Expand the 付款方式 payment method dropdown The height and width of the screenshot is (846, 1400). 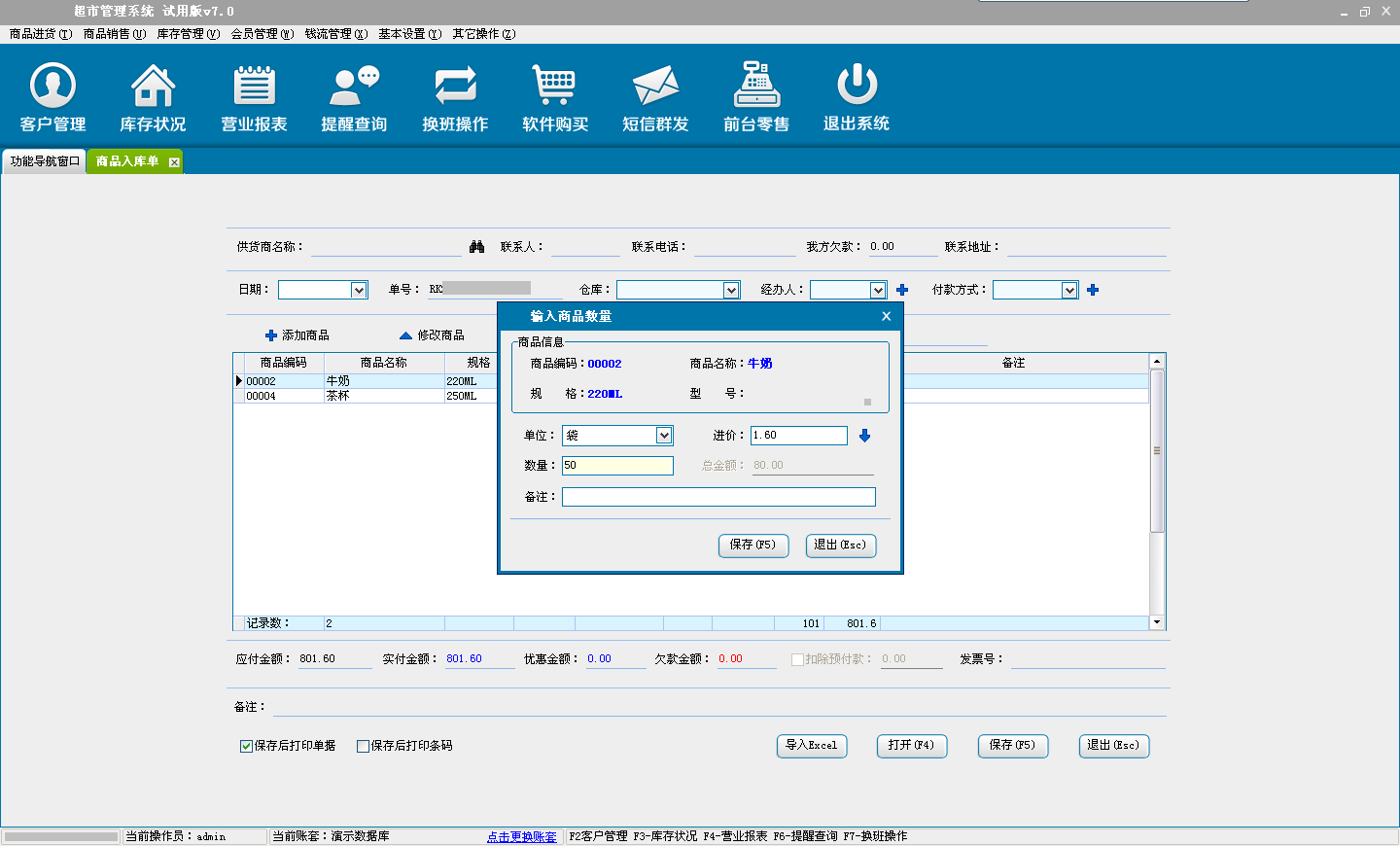coord(1069,290)
